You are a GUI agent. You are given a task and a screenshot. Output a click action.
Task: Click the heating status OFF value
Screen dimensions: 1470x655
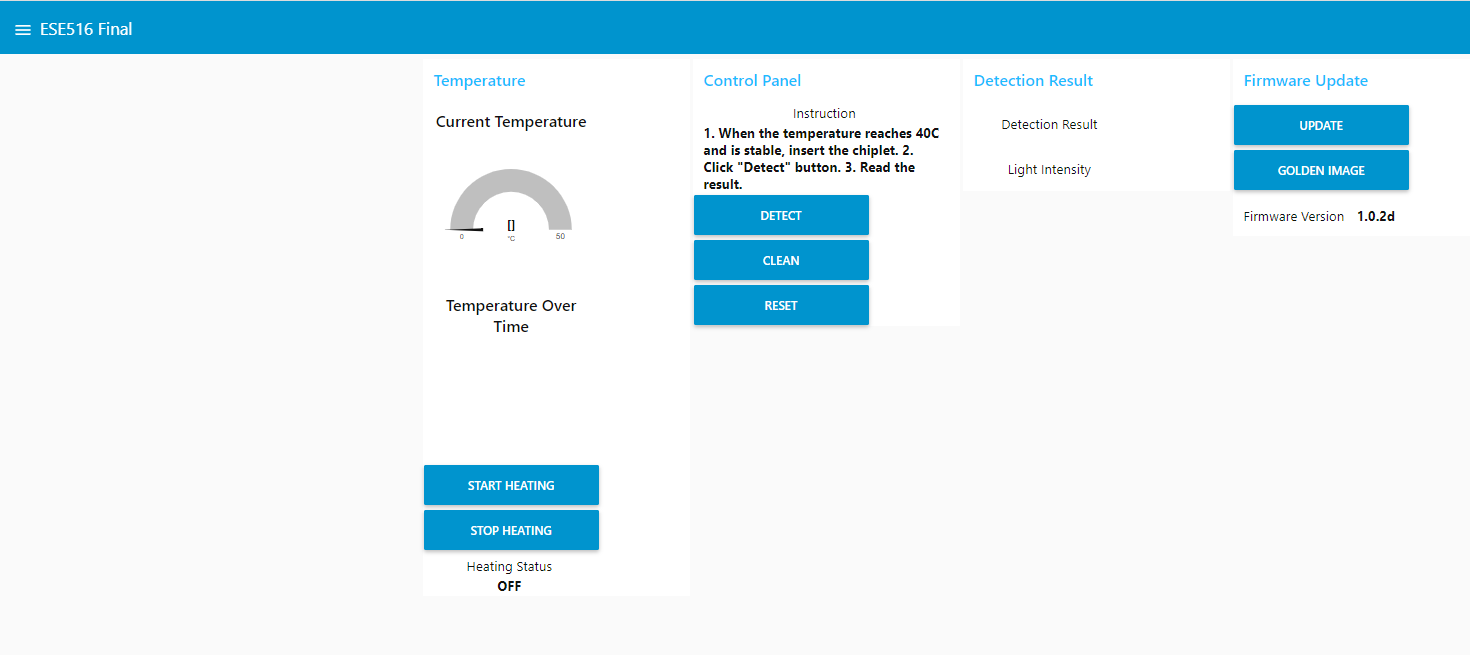point(509,586)
